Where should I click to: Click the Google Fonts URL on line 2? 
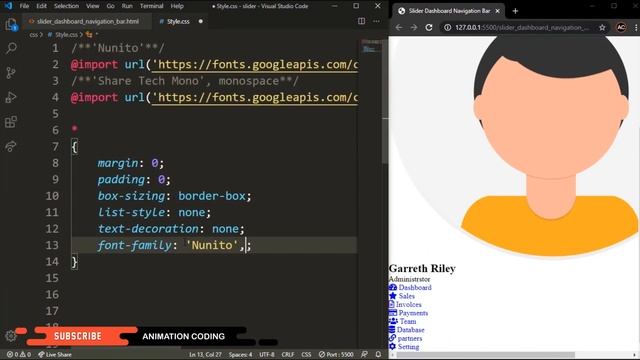[255, 64]
